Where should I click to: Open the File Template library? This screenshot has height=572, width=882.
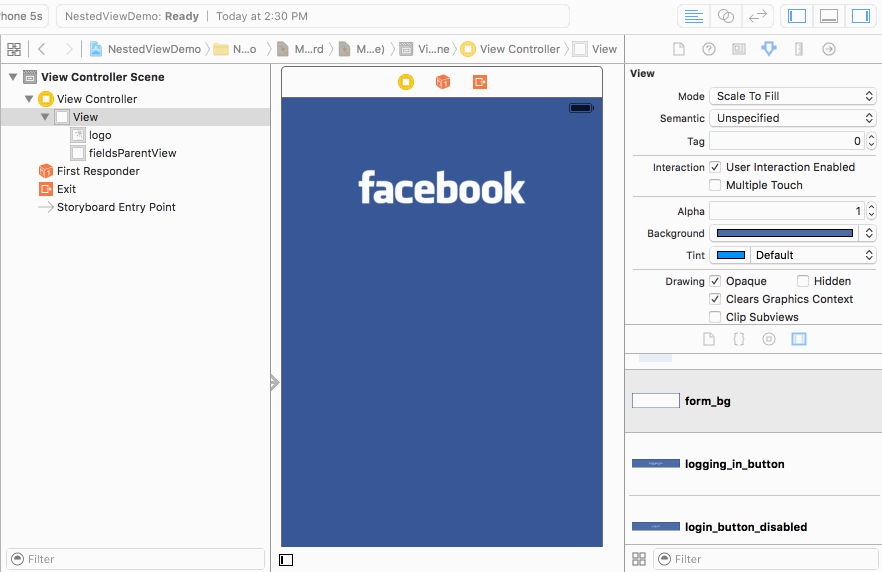pos(709,339)
